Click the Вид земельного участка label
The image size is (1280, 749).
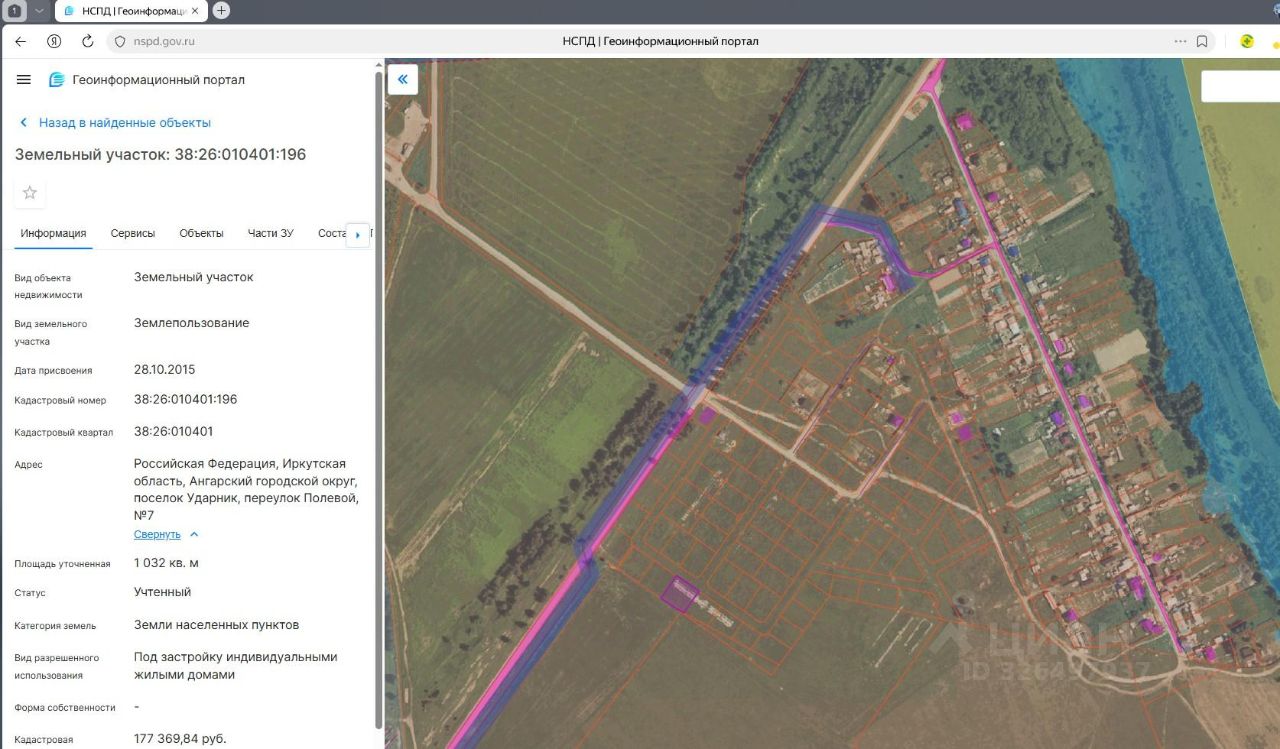pos(51,332)
